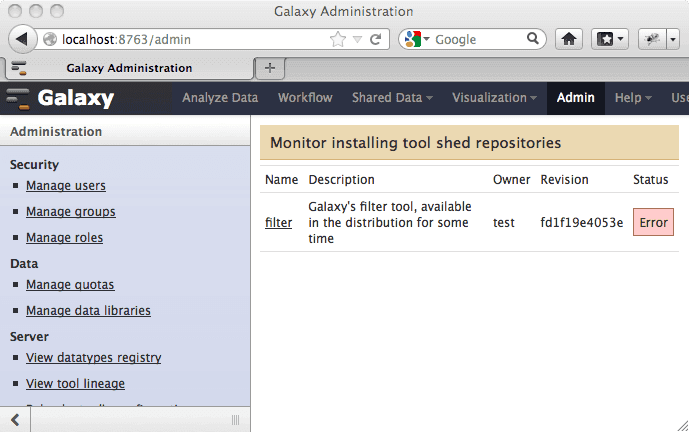Expand the Shared Data menu

click(392, 98)
